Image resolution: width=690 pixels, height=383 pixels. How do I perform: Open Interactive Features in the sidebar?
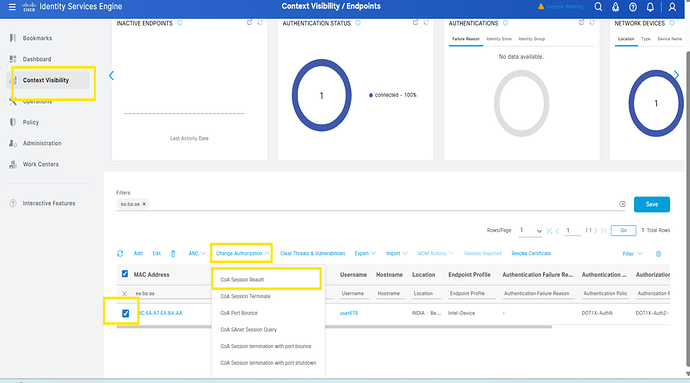(49, 203)
